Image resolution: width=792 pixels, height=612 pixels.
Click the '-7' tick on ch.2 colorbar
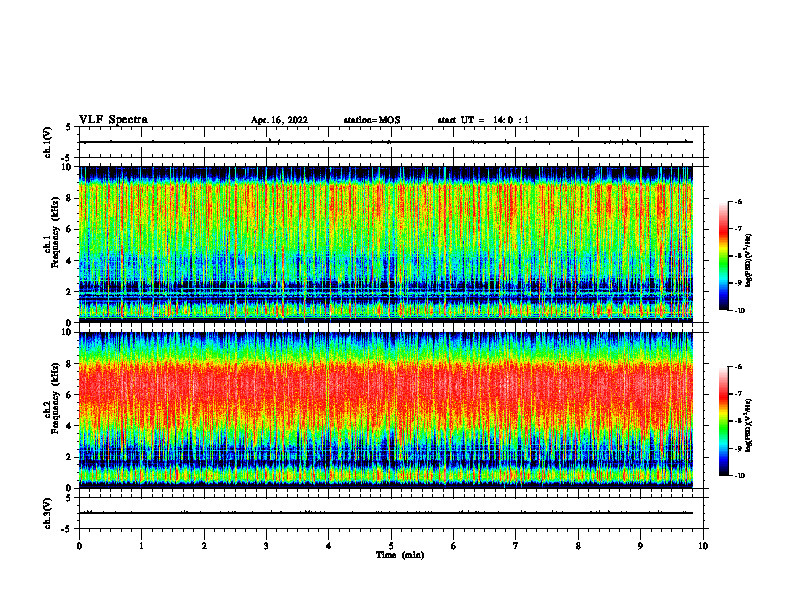pyautogui.click(x=738, y=394)
